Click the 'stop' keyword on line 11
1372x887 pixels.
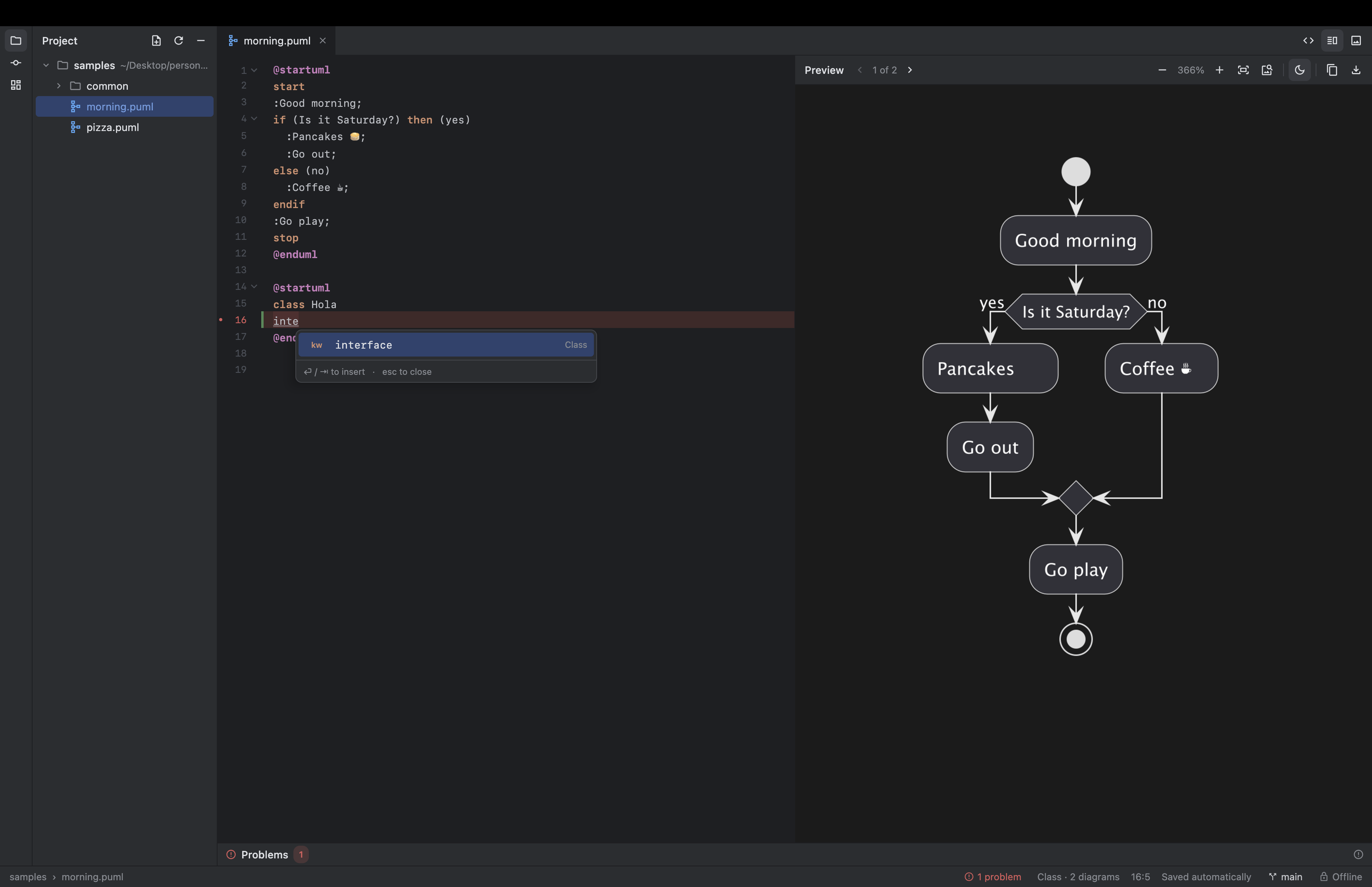(x=285, y=237)
